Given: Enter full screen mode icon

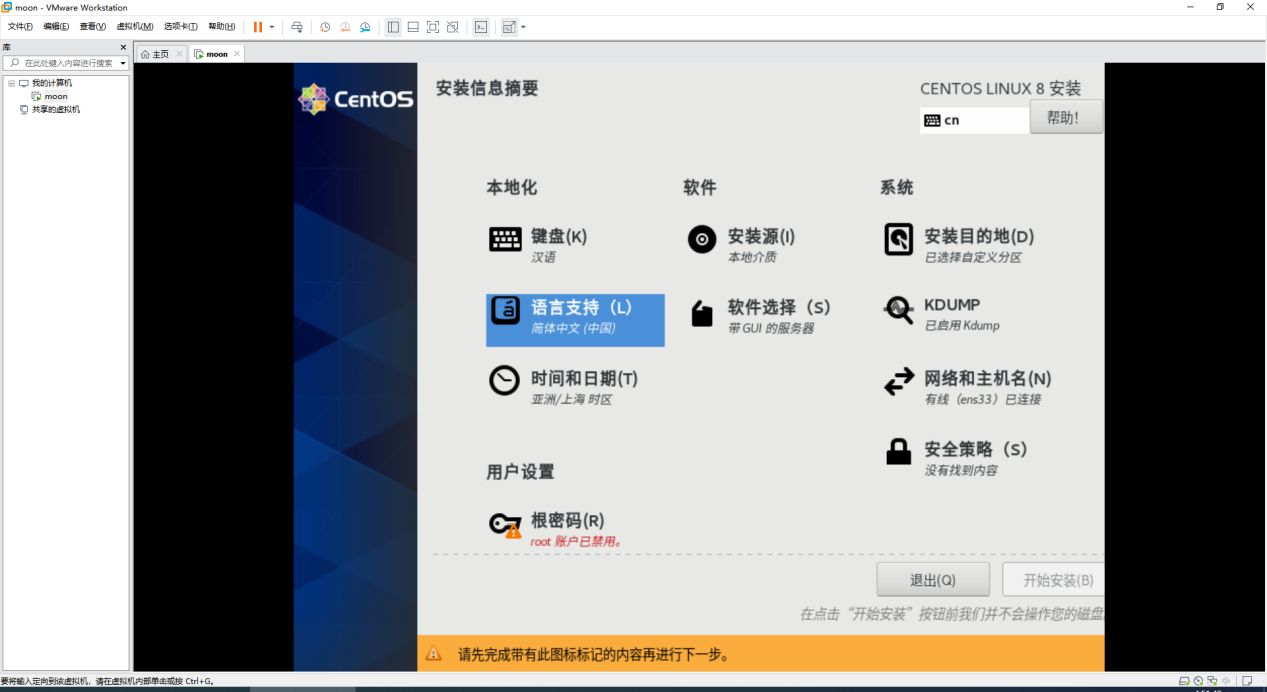Looking at the screenshot, I should [x=433, y=27].
